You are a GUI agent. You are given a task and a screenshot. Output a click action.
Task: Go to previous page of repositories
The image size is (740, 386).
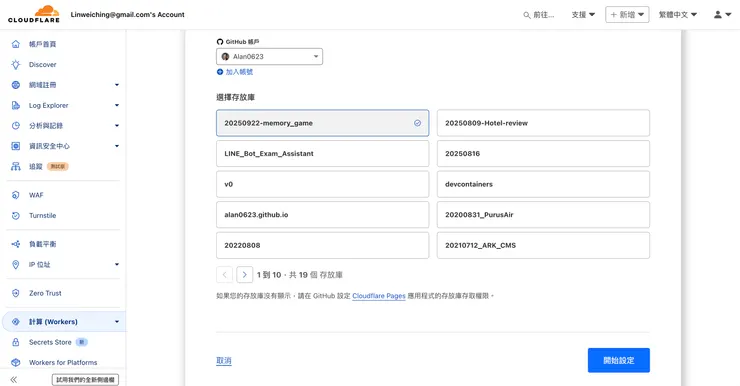pyautogui.click(x=224, y=275)
